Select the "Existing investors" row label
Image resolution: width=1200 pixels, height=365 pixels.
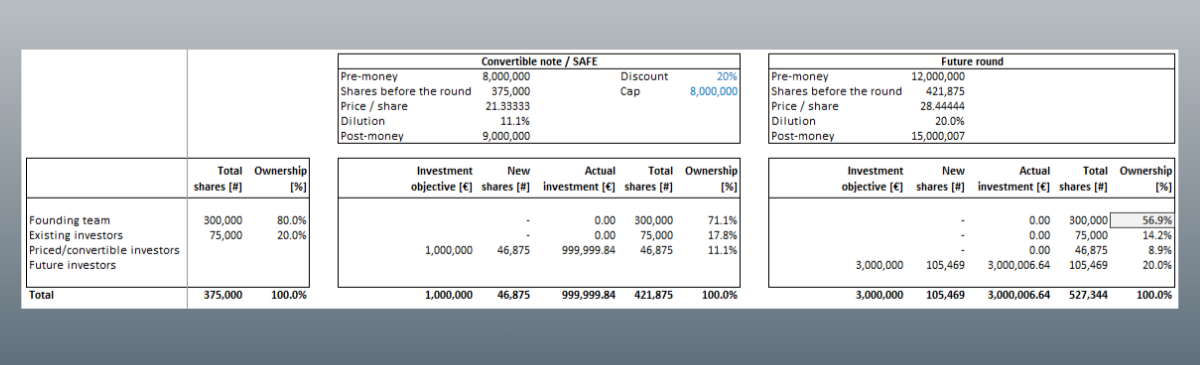(76, 235)
